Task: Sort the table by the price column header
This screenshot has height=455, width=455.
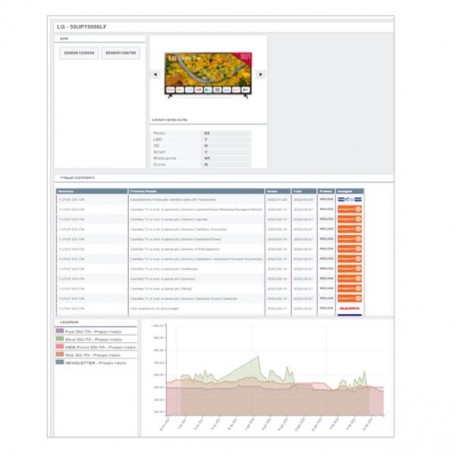Action: pyautogui.click(x=326, y=191)
